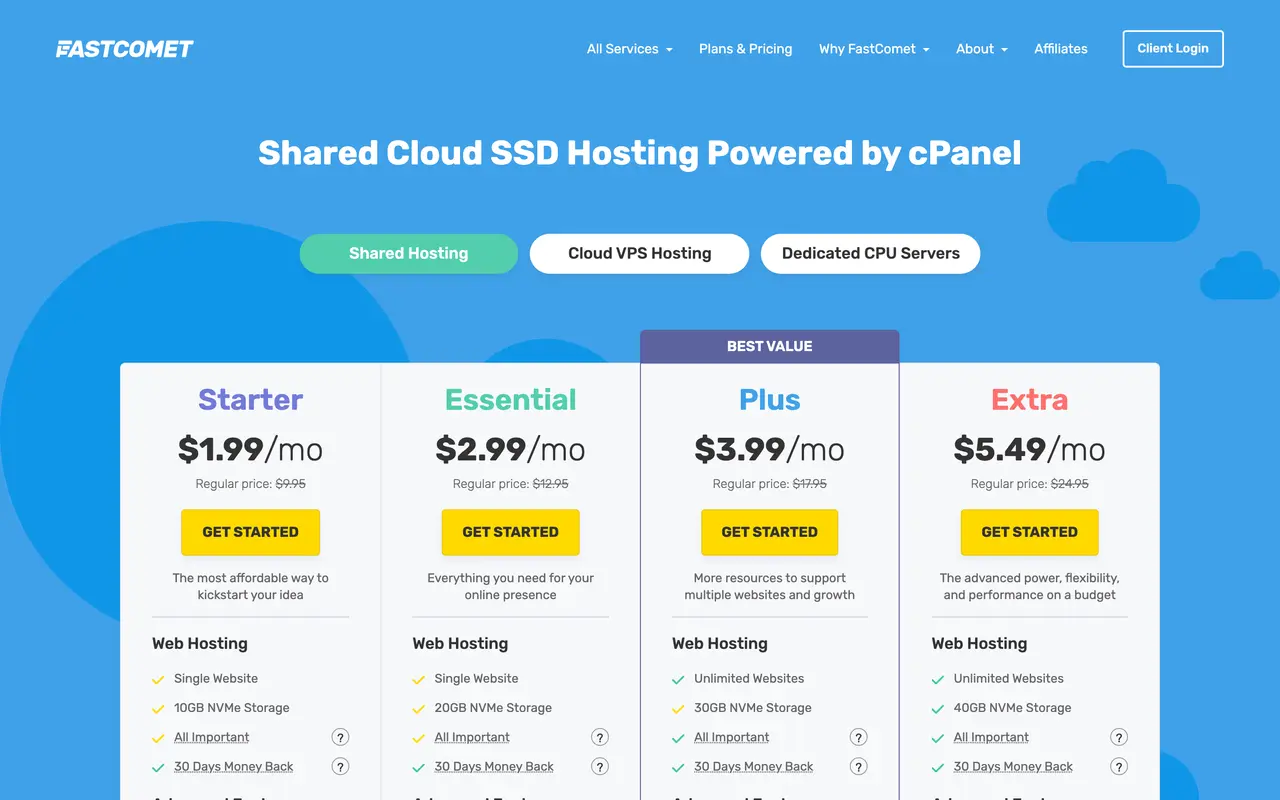Click the struck-through $9.95 regular price
The width and height of the screenshot is (1280, 800).
[x=290, y=484]
